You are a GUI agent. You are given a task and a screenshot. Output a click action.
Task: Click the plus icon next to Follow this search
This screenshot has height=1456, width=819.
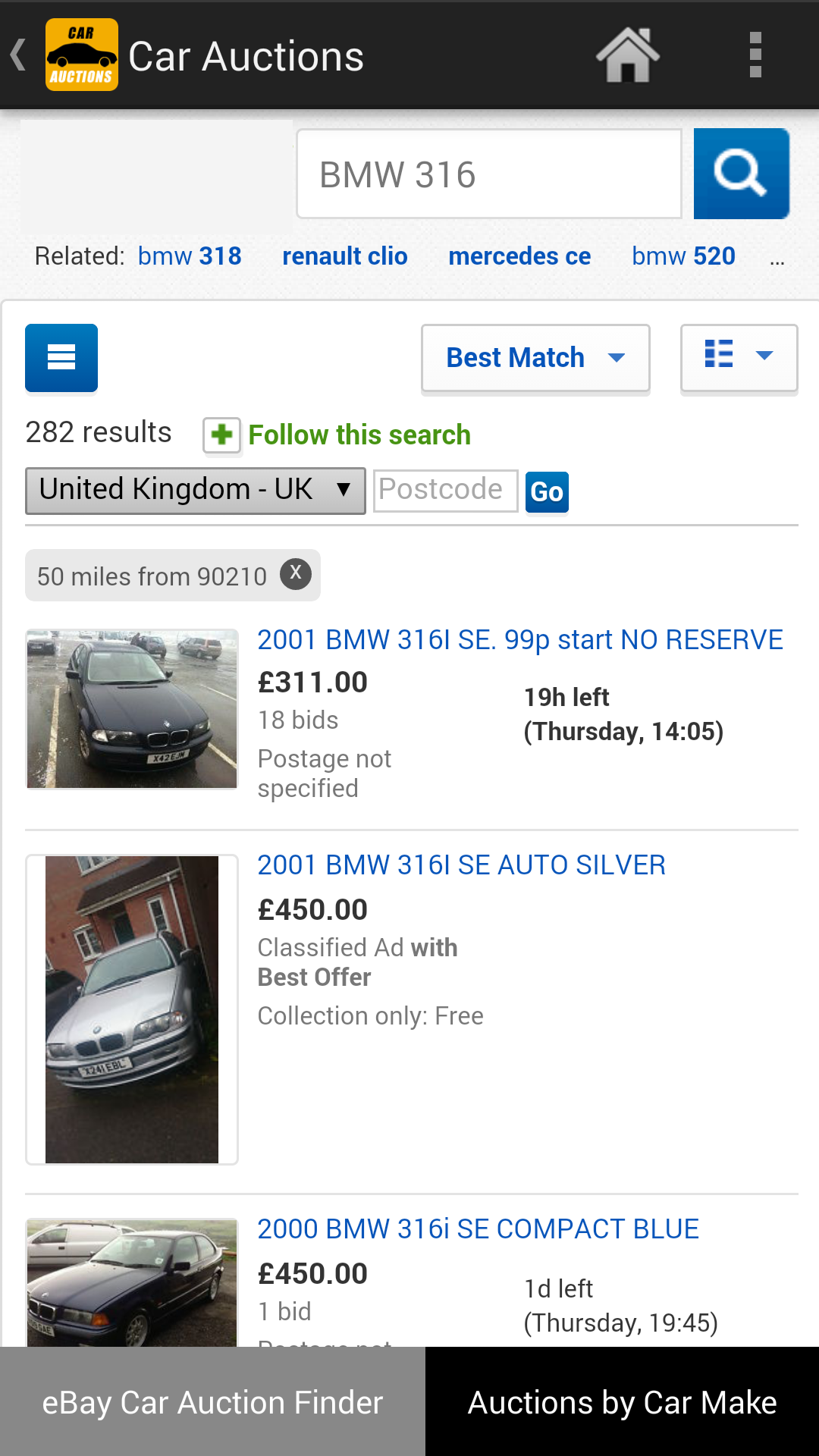[x=221, y=435]
